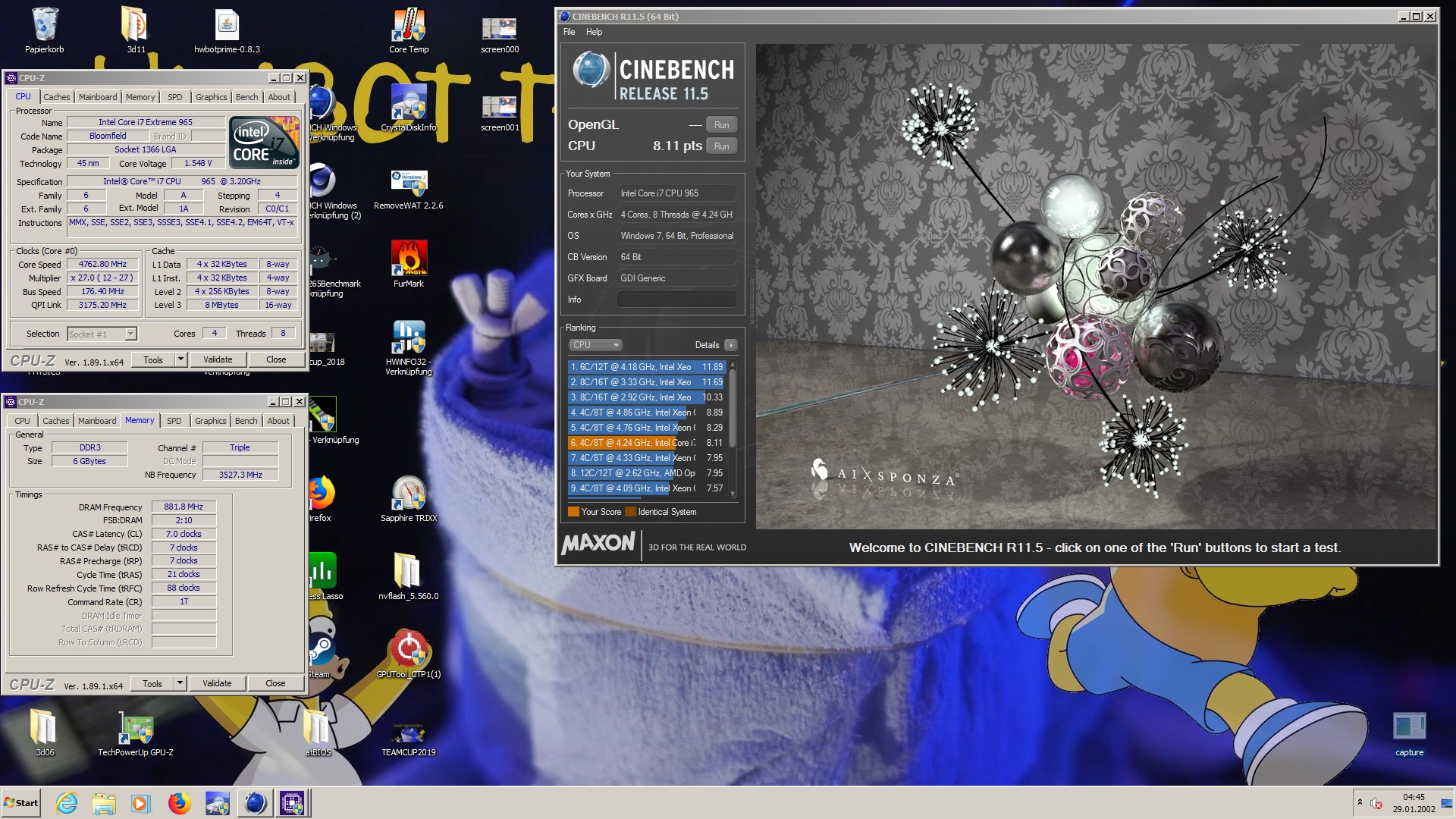Image resolution: width=1456 pixels, height=819 pixels.
Task: Click the Core Speed value 4762.80 MHz
Action: click(102, 265)
